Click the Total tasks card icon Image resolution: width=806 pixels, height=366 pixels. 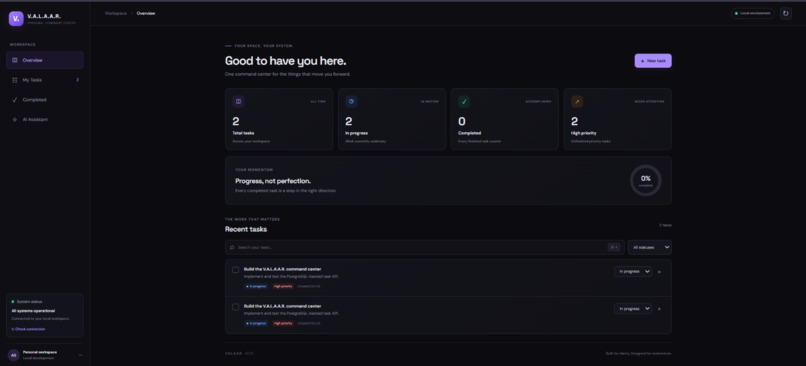click(238, 101)
